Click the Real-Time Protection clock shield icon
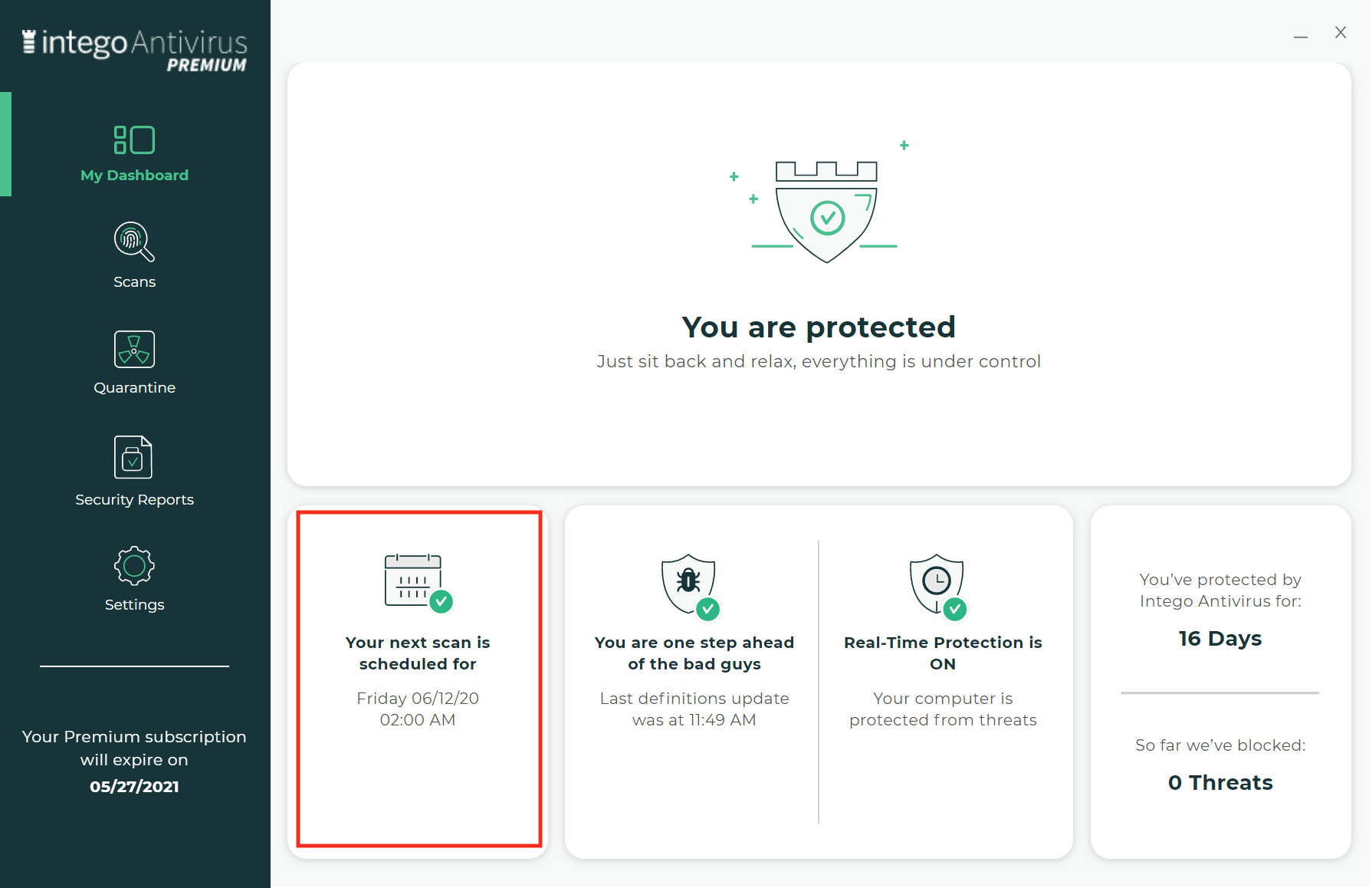The height and width of the screenshot is (888, 1372). 938,587
